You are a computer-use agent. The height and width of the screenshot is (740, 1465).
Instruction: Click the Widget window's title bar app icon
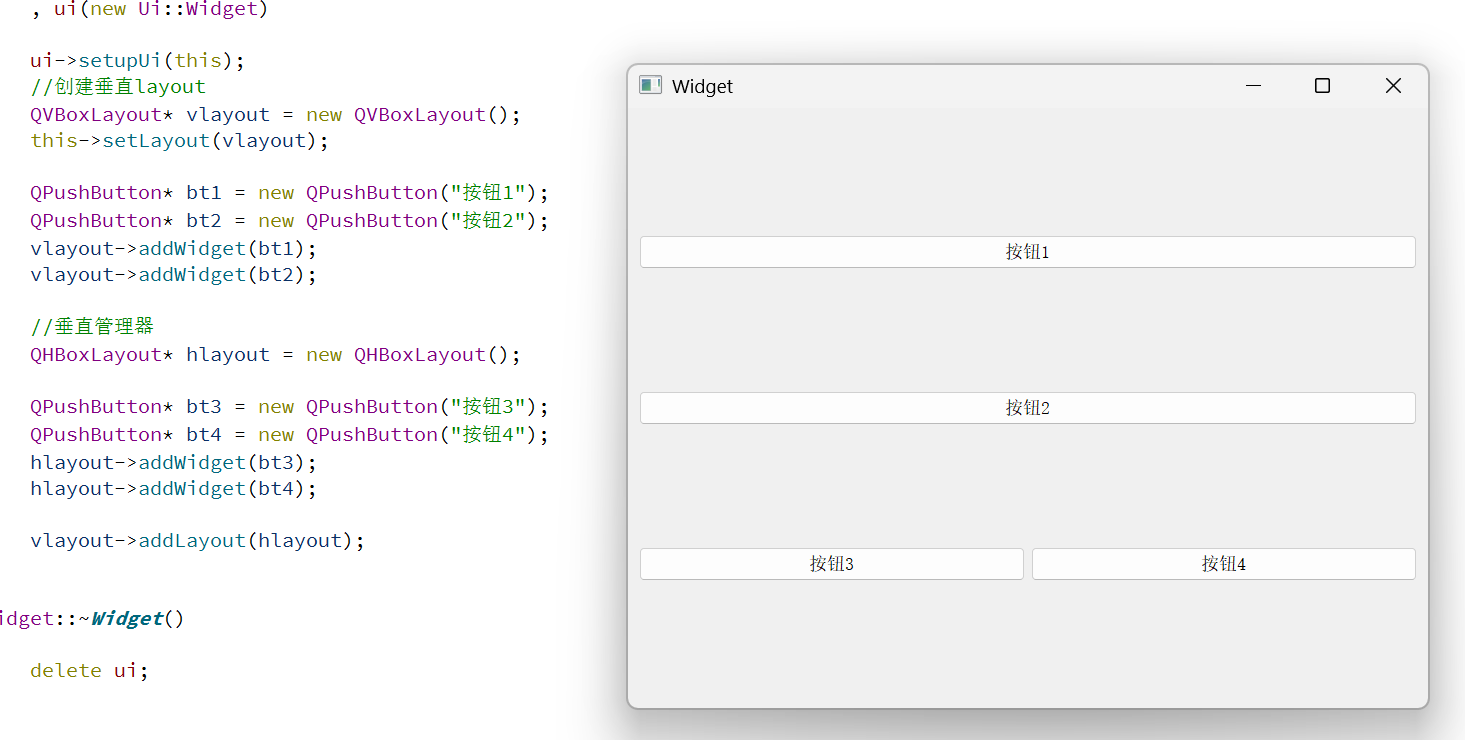click(x=650, y=86)
